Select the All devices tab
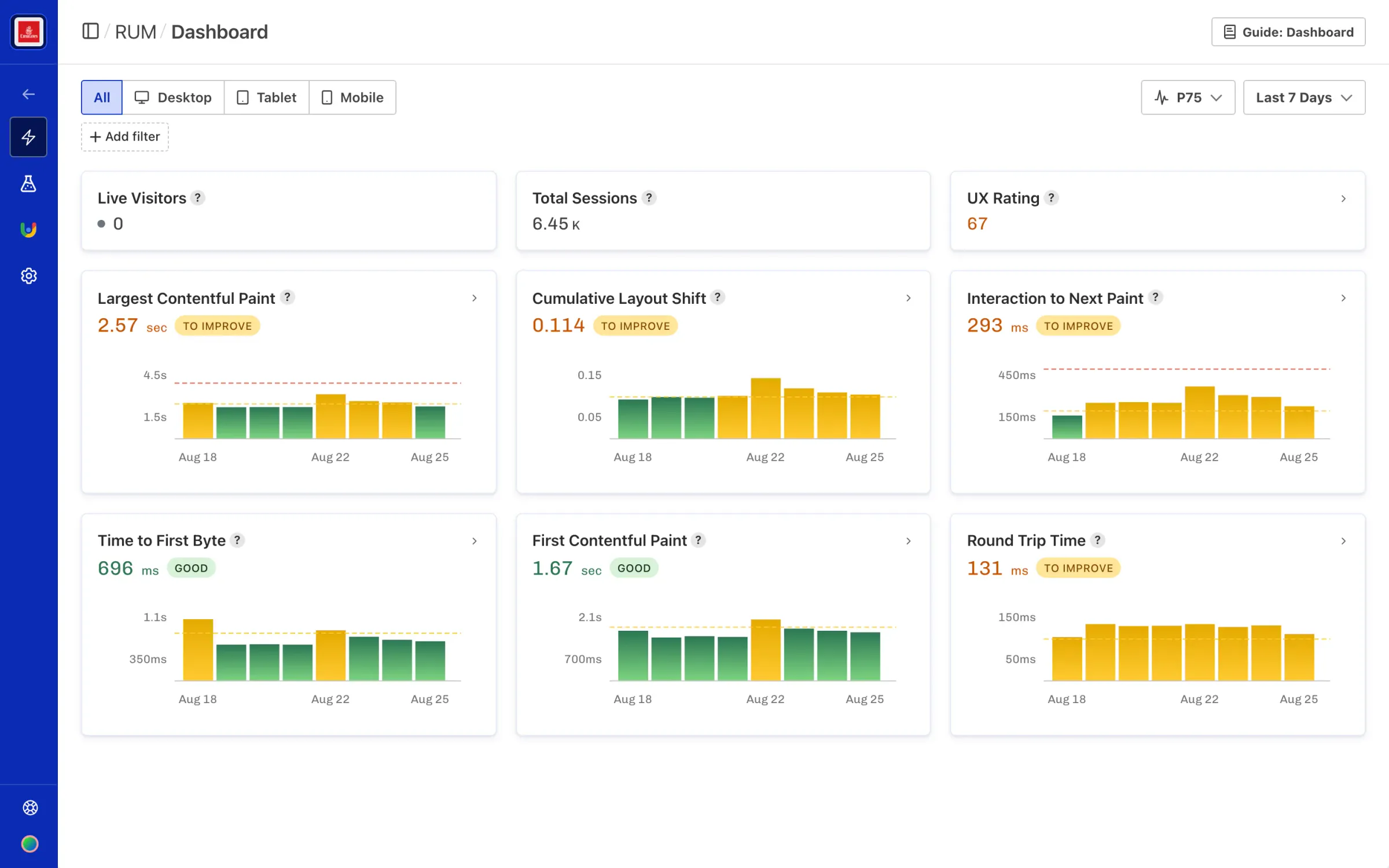This screenshot has height=868, width=1389. point(102,97)
